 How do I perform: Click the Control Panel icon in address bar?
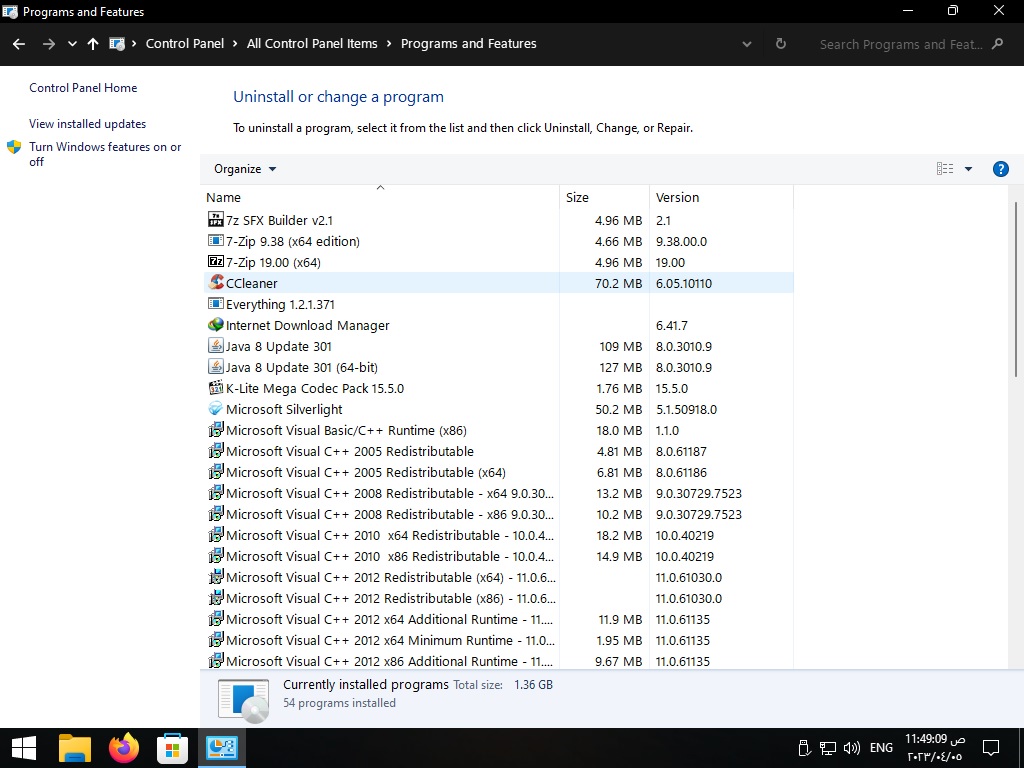(x=117, y=44)
